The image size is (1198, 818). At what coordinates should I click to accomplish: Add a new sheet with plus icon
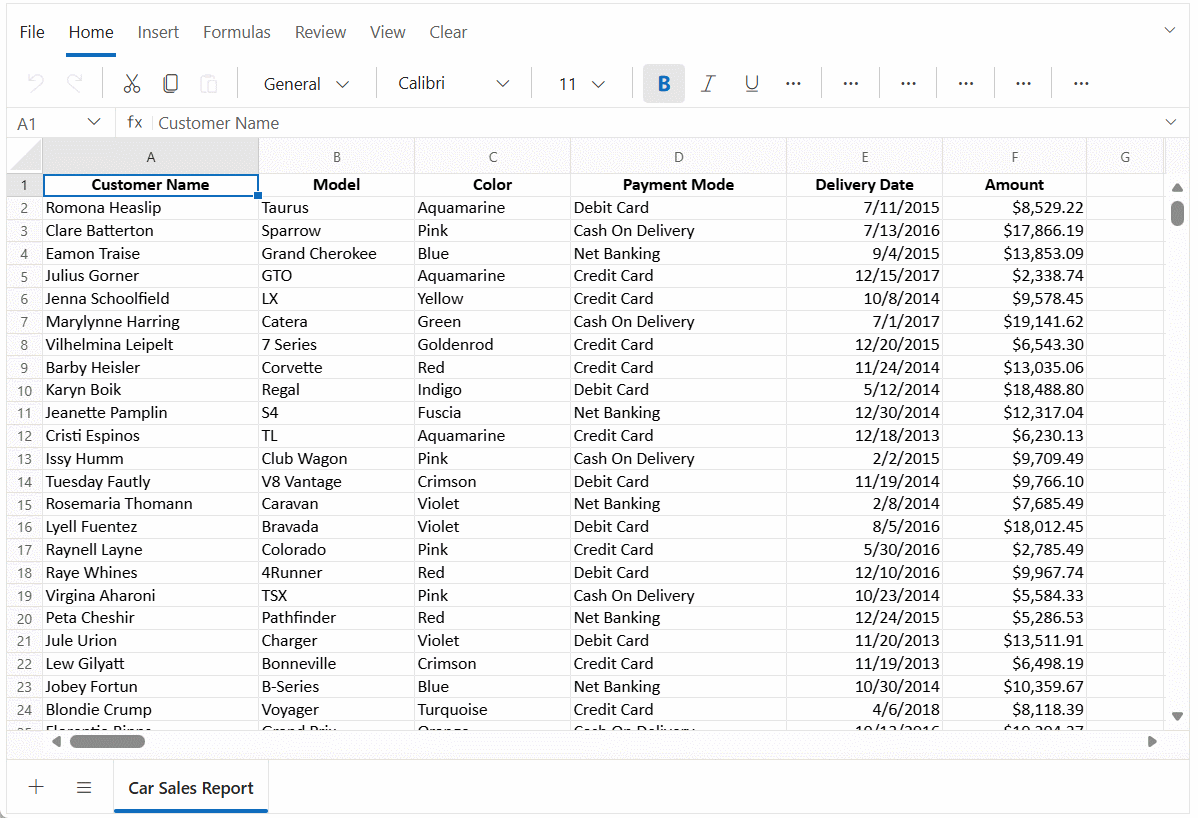point(36,787)
